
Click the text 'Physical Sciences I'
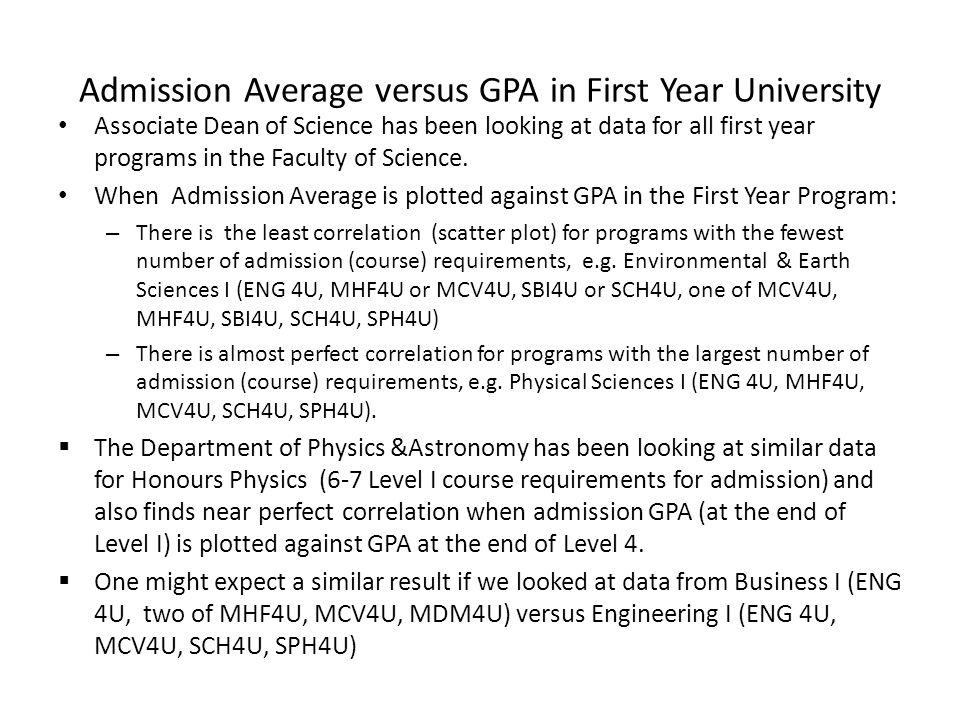click(598, 382)
